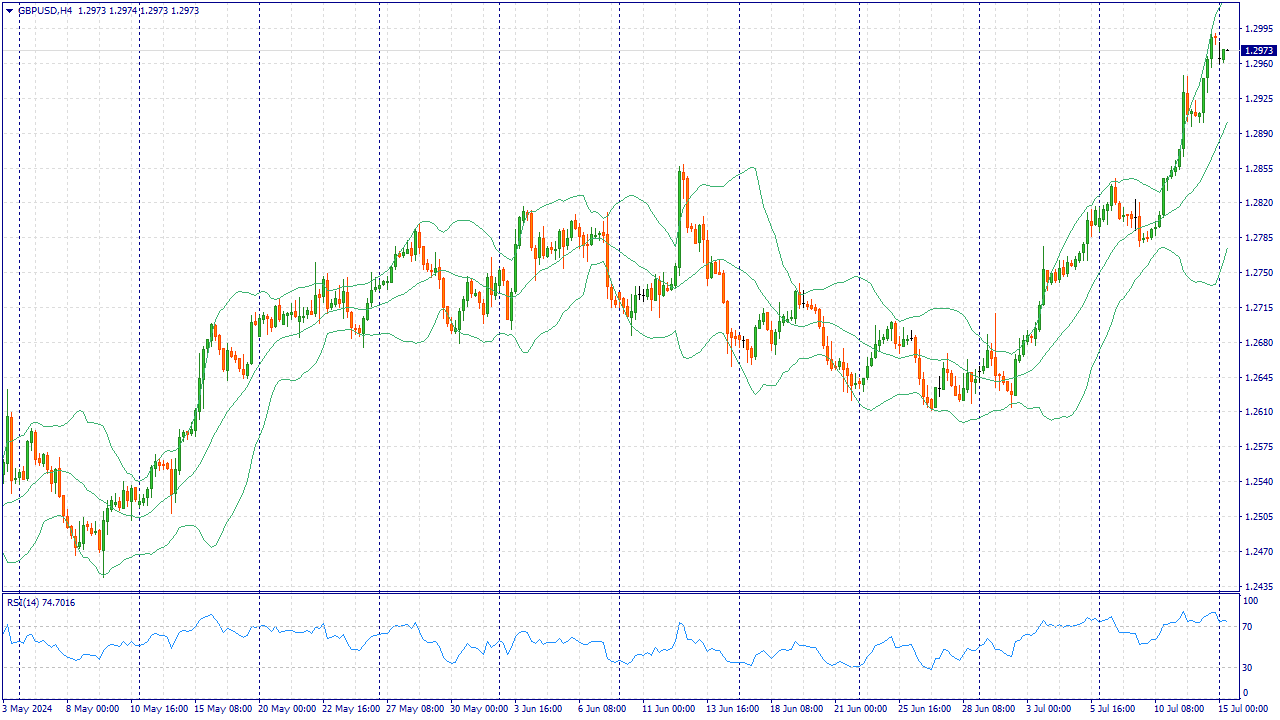Click the 10 Jul 08:00 time label
The image size is (1280, 720).
coord(1180,709)
